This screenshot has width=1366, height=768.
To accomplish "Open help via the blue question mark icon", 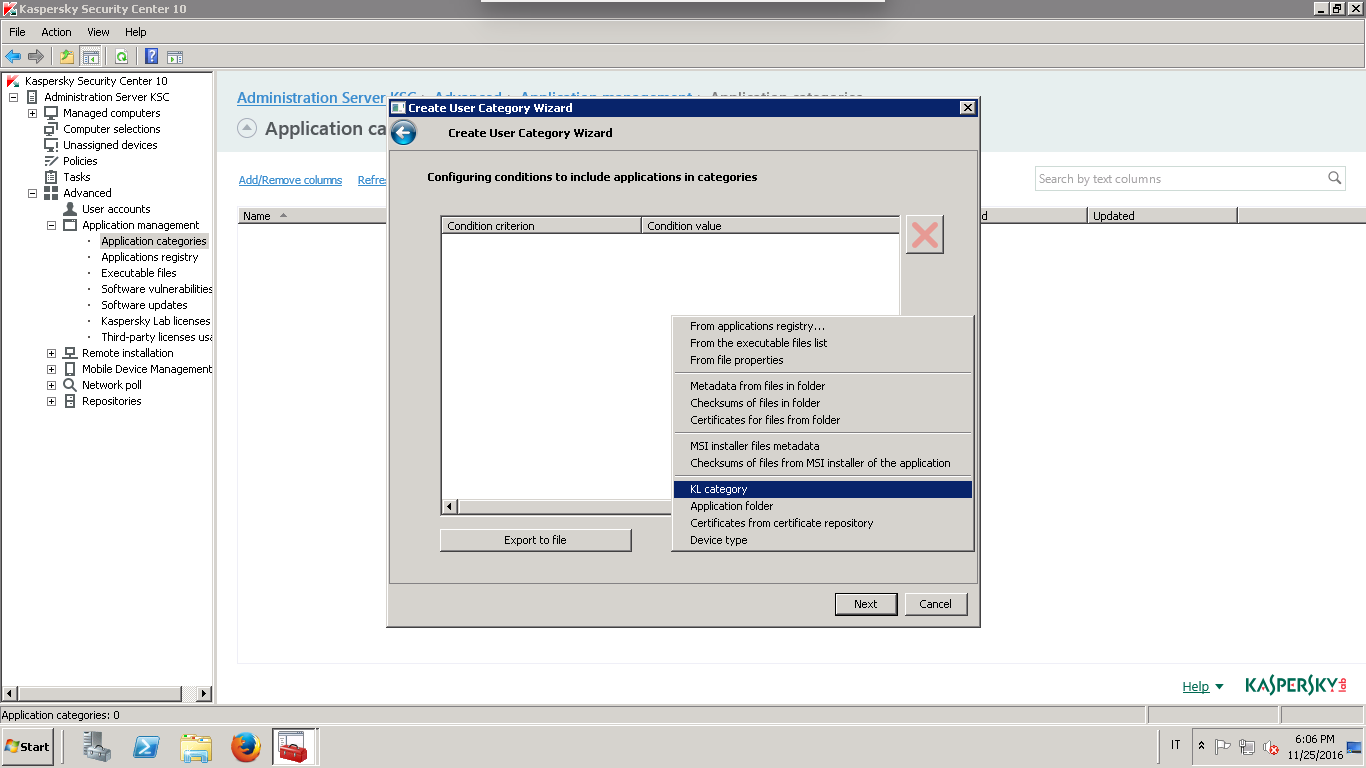I will pyautogui.click(x=151, y=57).
